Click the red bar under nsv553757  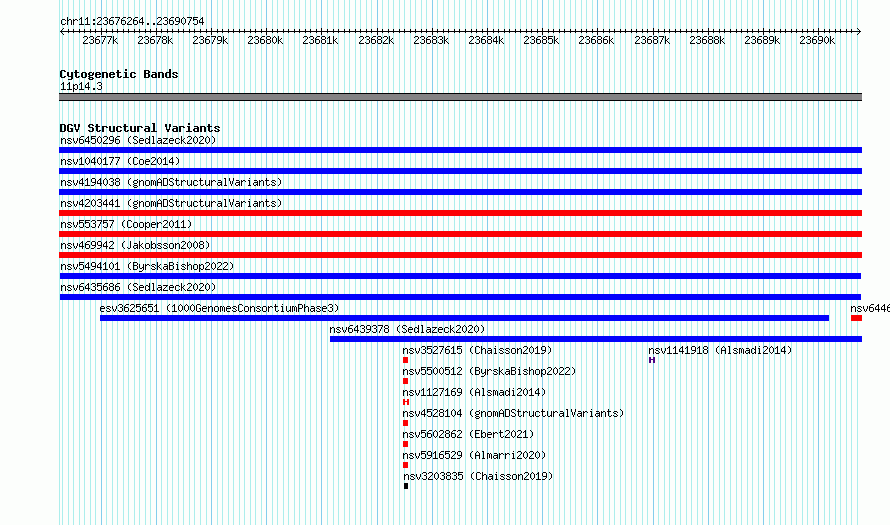coord(460,234)
